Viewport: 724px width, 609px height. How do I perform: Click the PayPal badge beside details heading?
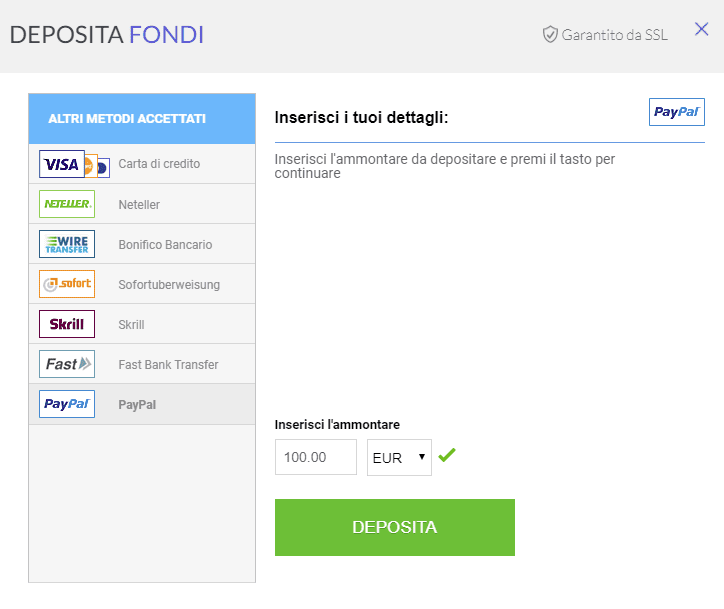tap(676, 112)
